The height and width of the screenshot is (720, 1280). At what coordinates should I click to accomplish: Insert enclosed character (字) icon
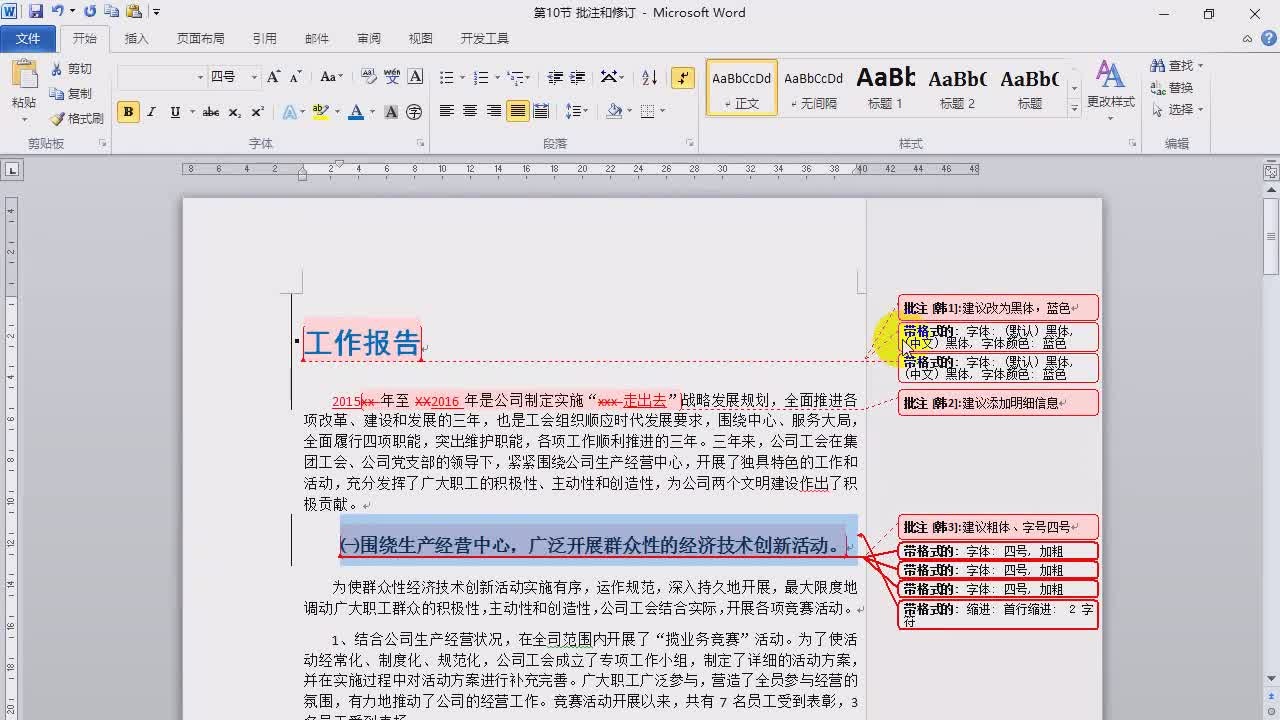pyautogui.click(x=414, y=112)
